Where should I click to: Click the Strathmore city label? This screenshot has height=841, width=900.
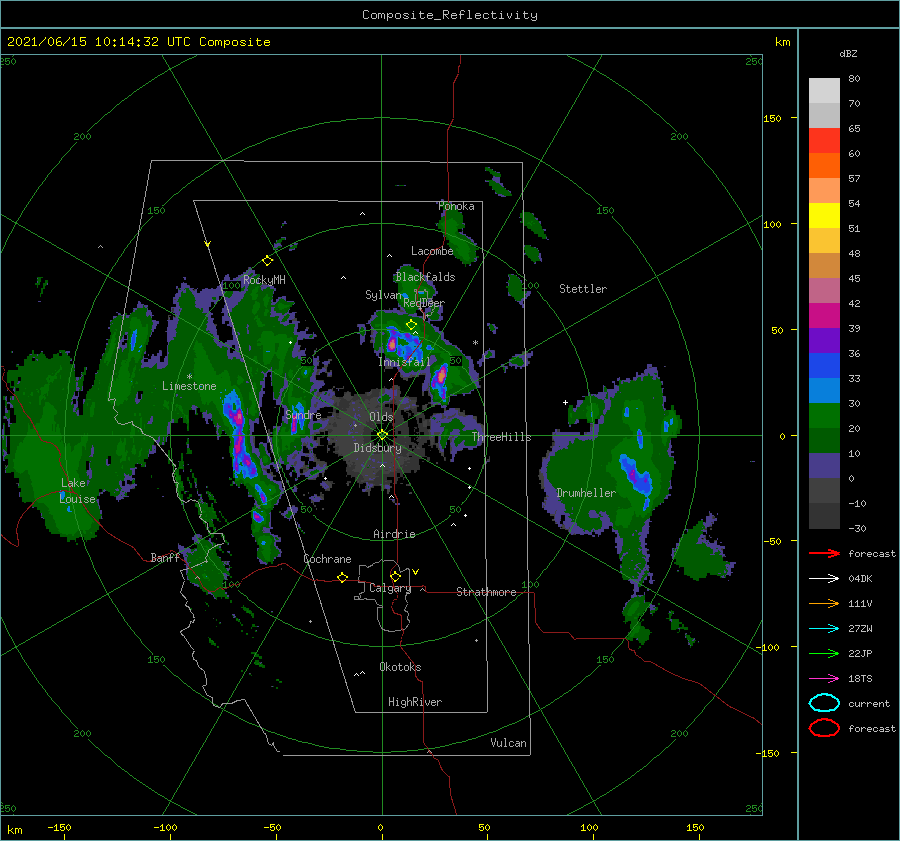click(486, 592)
